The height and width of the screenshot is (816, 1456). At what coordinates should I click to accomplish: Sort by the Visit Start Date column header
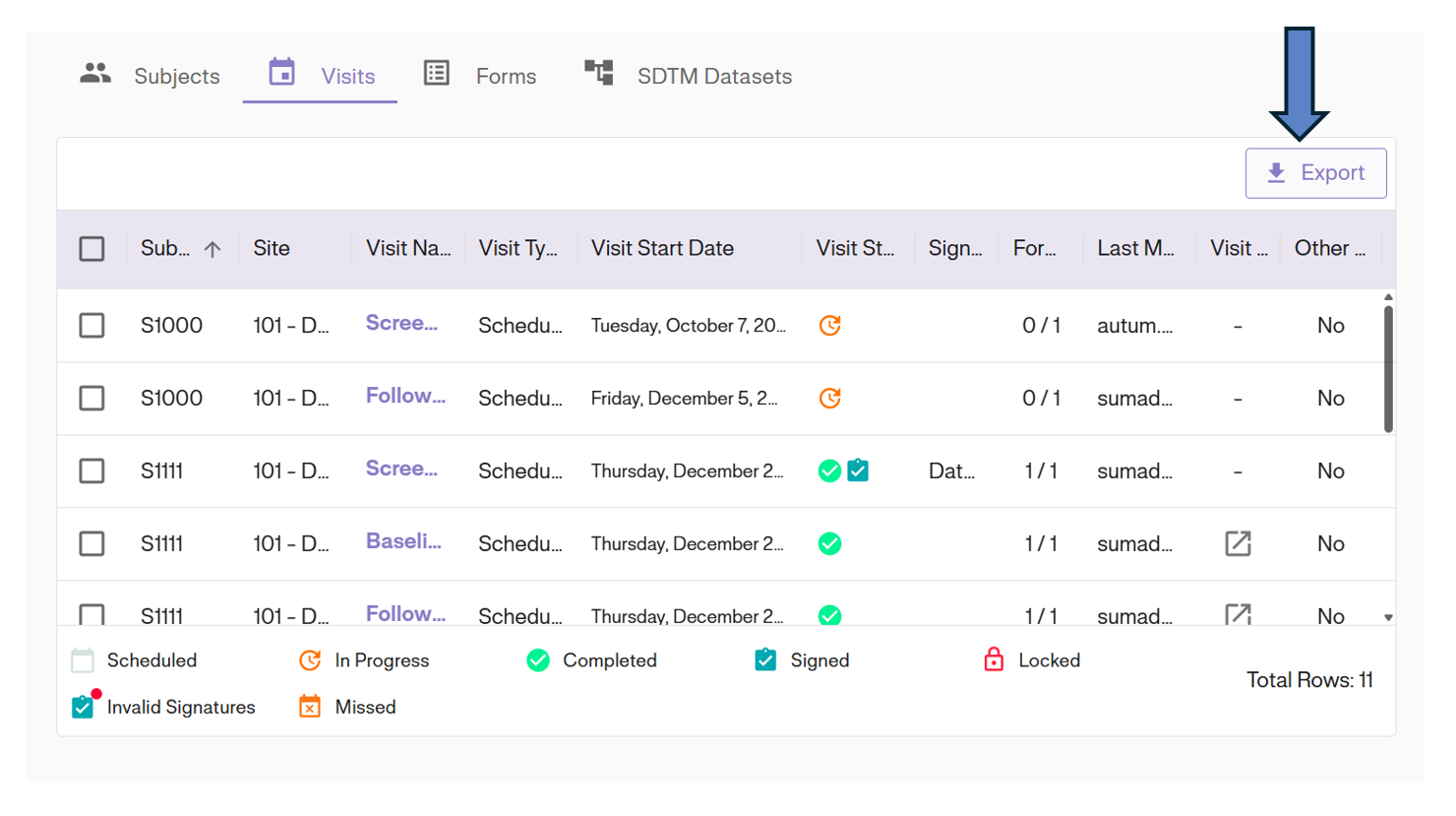(662, 249)
